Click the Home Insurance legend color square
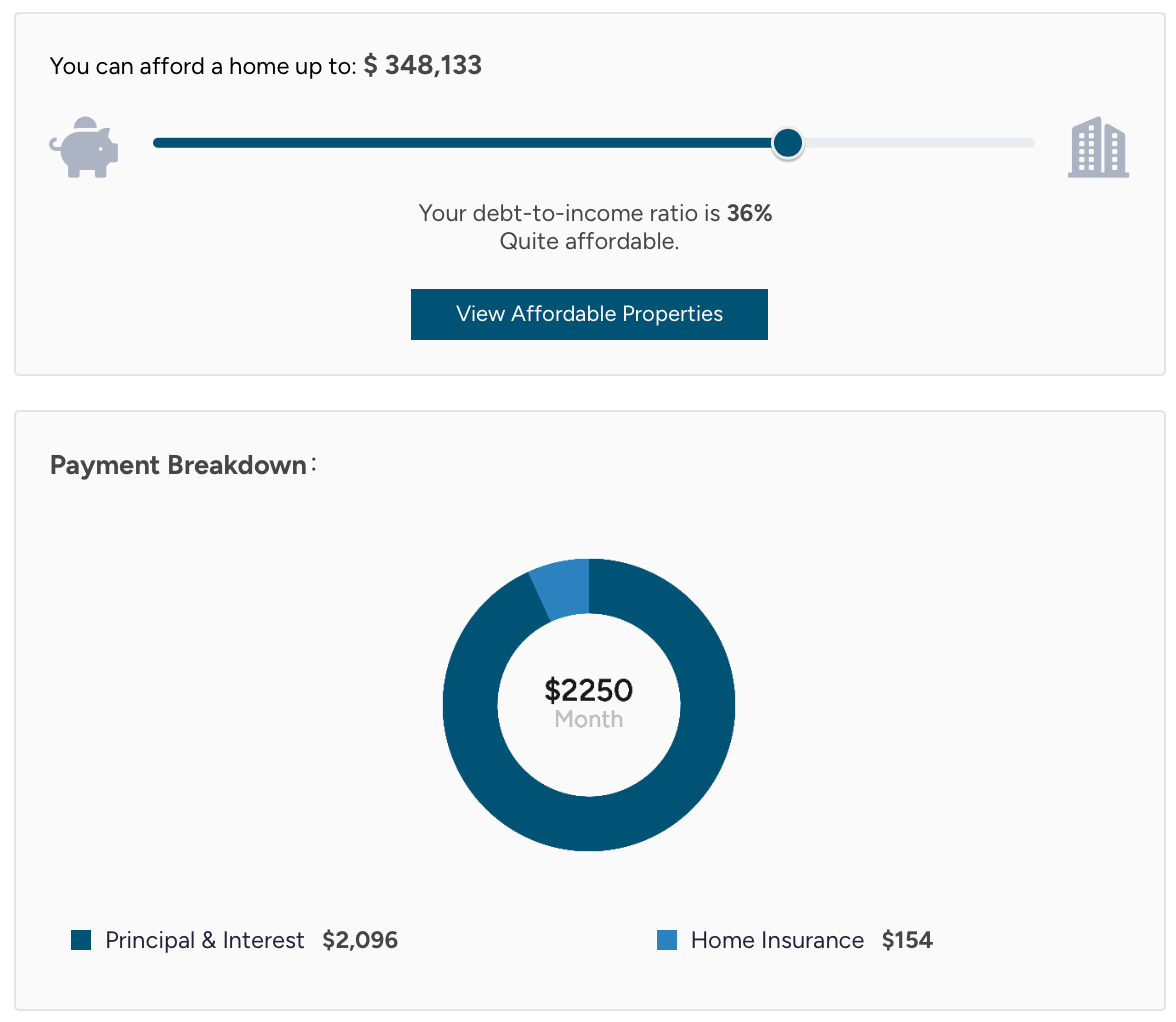1176x1022 pixels. [x=667, y=940]
